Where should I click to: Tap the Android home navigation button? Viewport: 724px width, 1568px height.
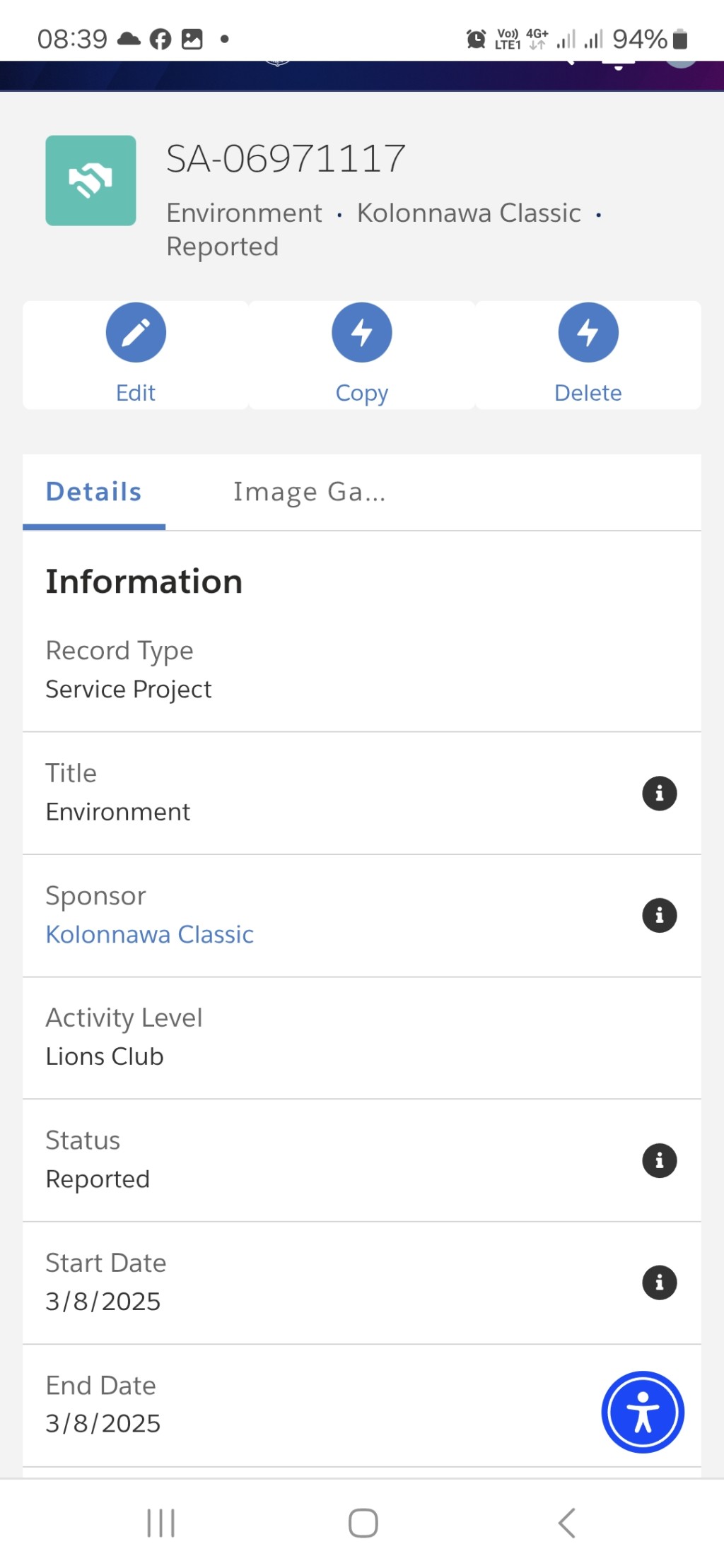[363, 1523]
